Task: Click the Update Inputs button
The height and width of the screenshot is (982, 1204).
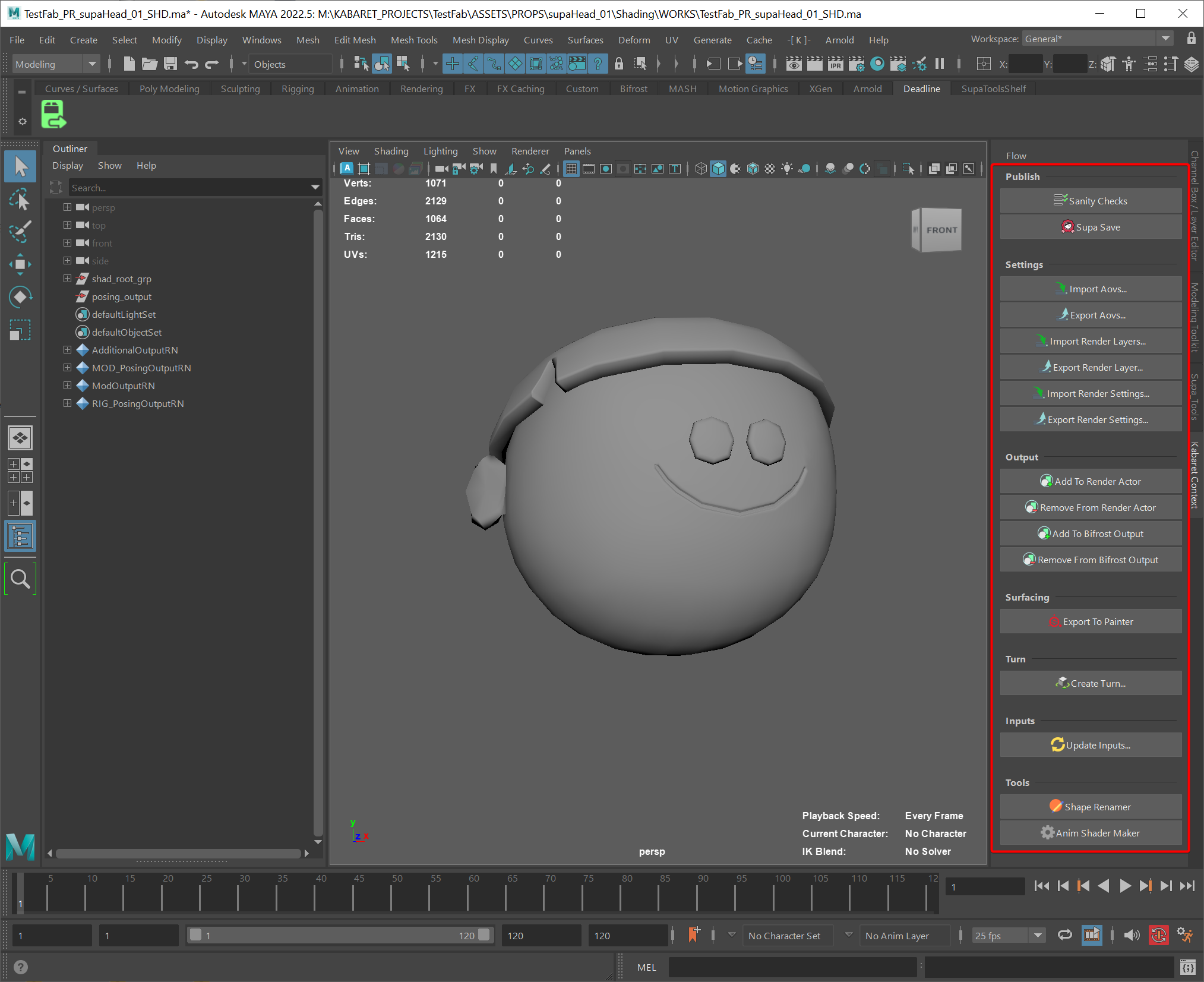Action: 1091,745
